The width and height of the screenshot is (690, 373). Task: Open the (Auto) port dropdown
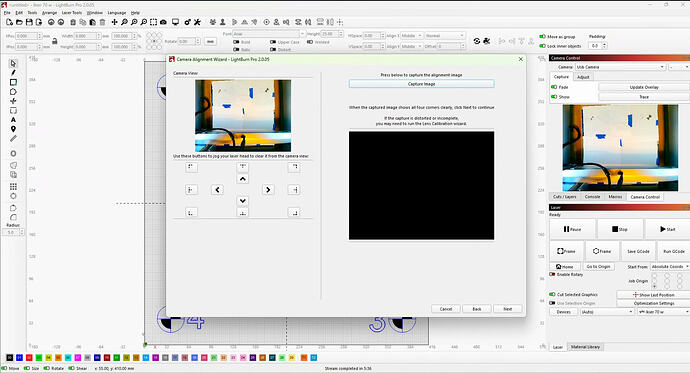coord(607,312)
